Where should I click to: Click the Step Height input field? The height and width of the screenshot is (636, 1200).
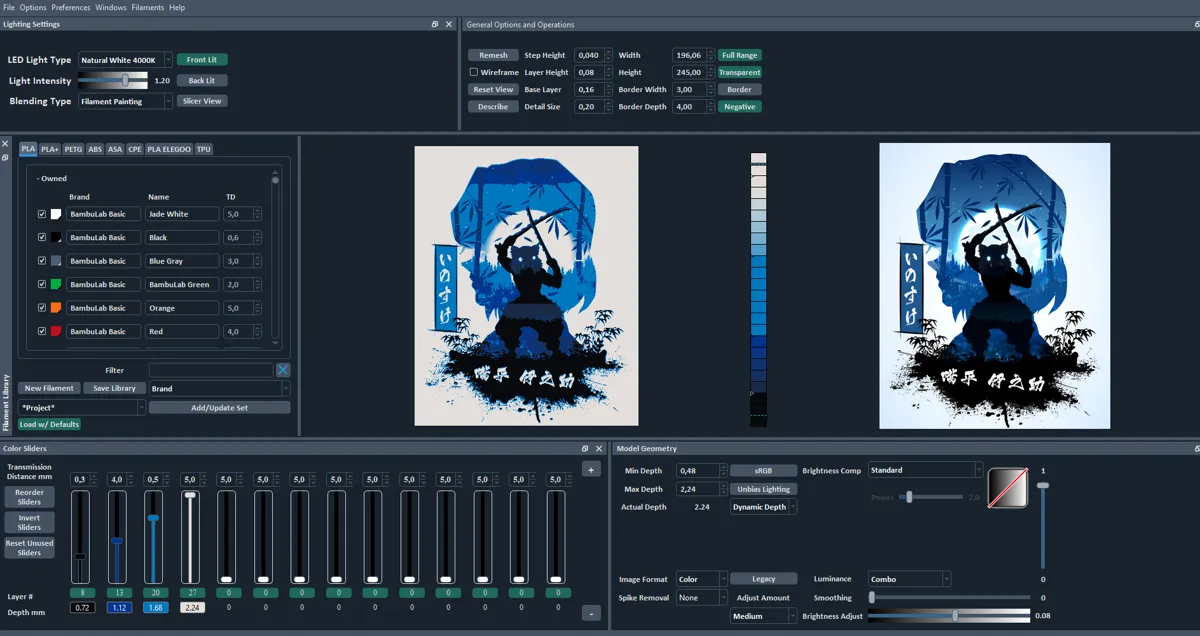point(593,55)
